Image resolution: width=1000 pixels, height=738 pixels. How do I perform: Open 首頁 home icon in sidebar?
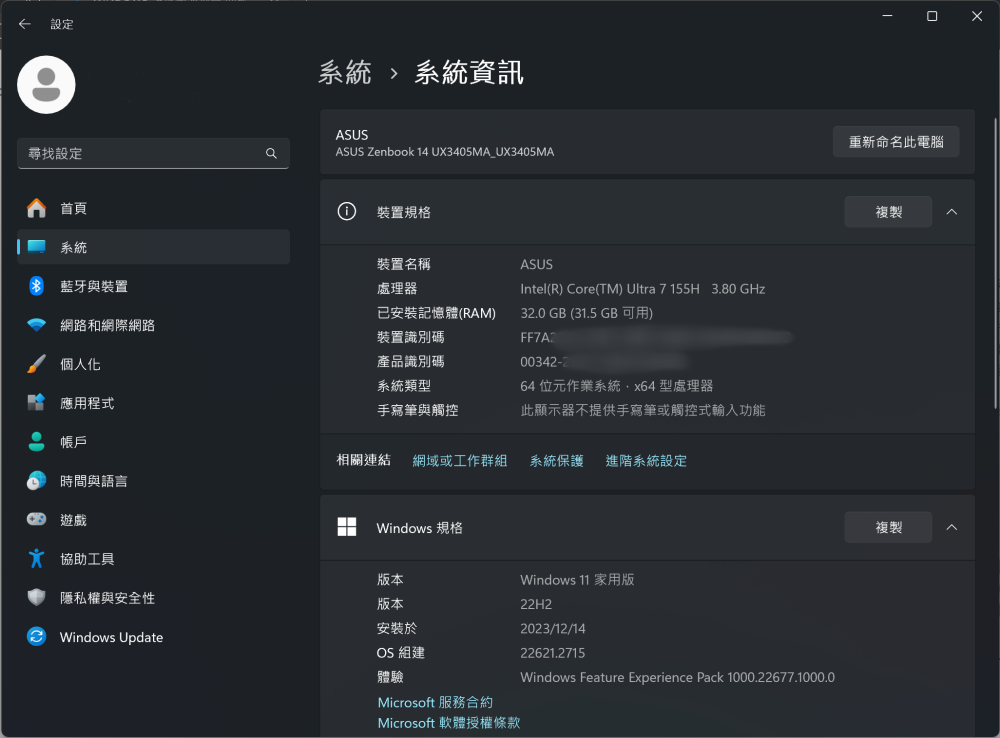tap(37, 208)
